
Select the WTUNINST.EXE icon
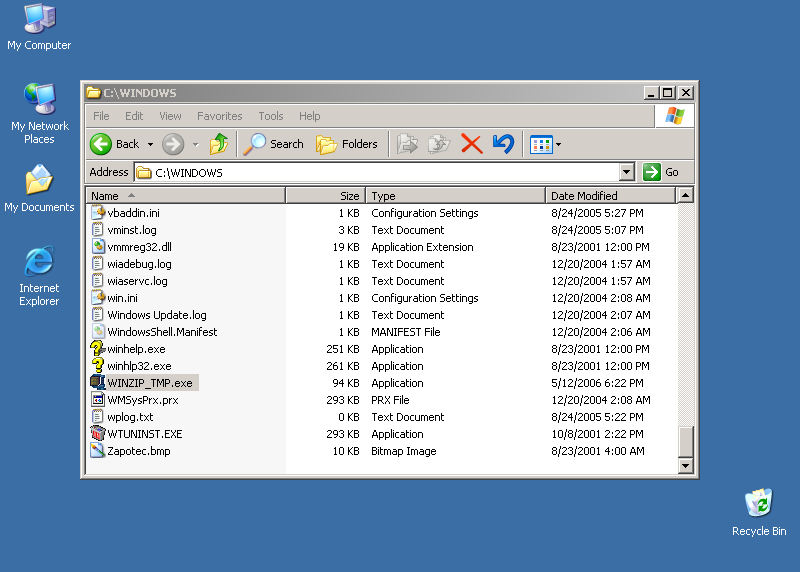click(x=97, y=433)
